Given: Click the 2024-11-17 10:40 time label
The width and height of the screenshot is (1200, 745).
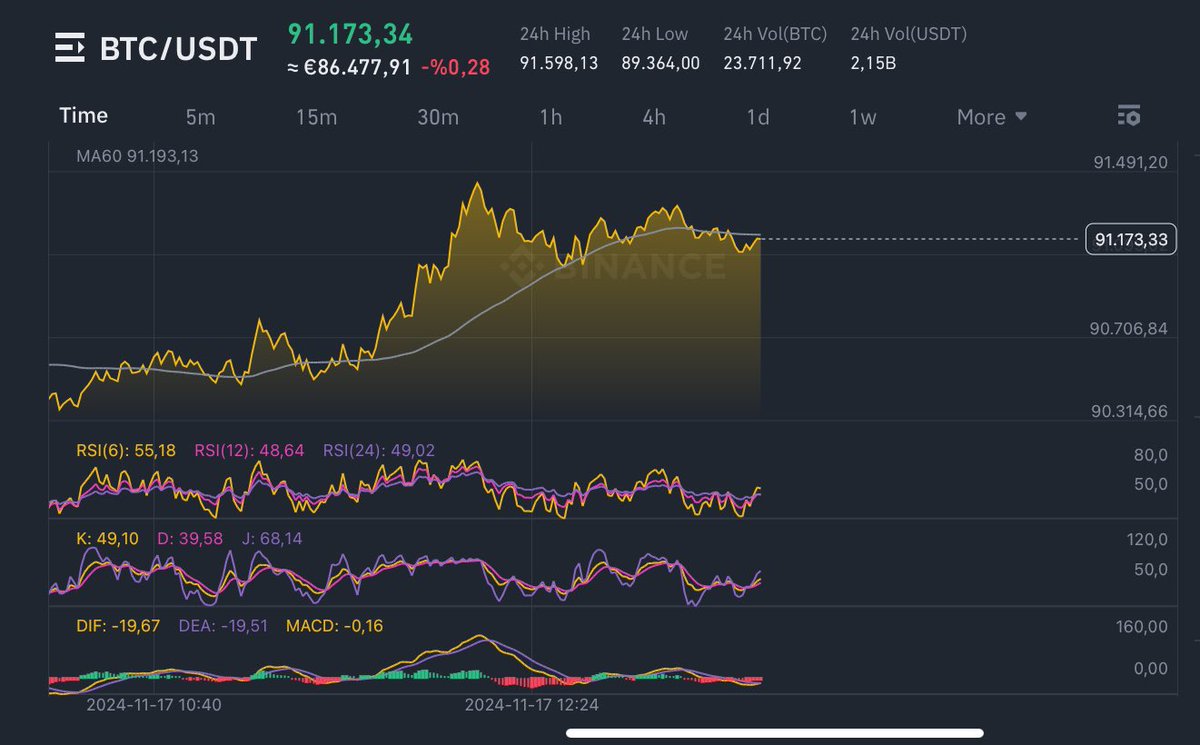Looking at the screenshot, I should 153,704.
